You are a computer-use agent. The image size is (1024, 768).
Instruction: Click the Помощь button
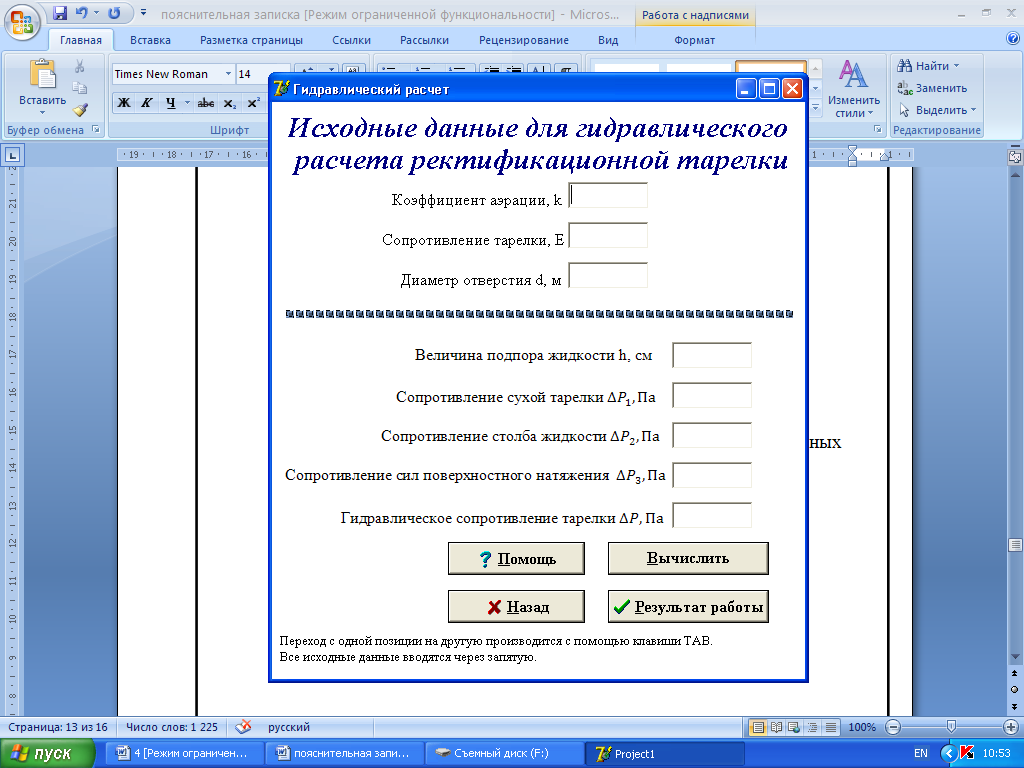tap(516, 558)
